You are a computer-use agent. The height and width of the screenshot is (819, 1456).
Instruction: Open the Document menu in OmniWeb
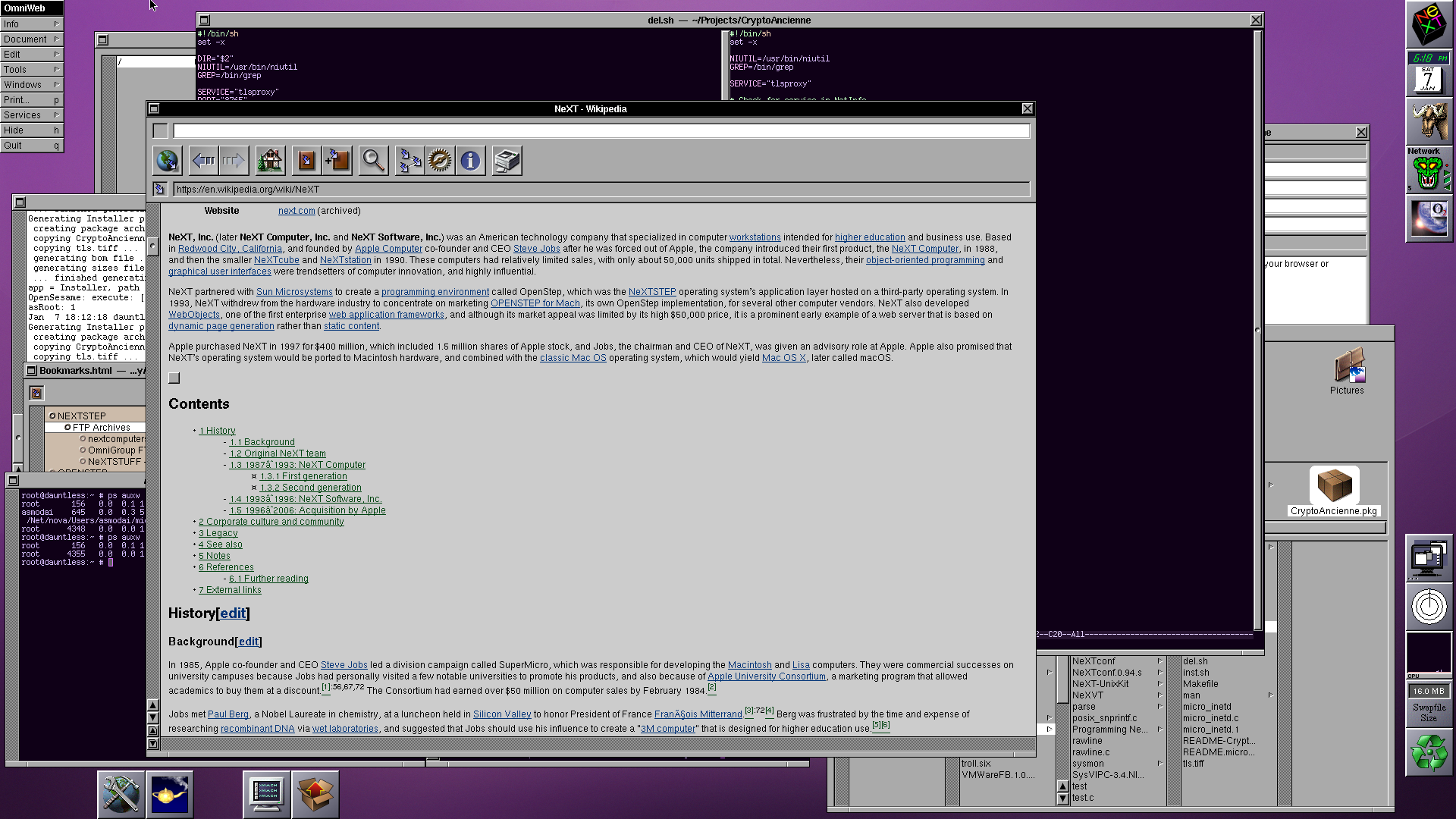pos(31,39)
